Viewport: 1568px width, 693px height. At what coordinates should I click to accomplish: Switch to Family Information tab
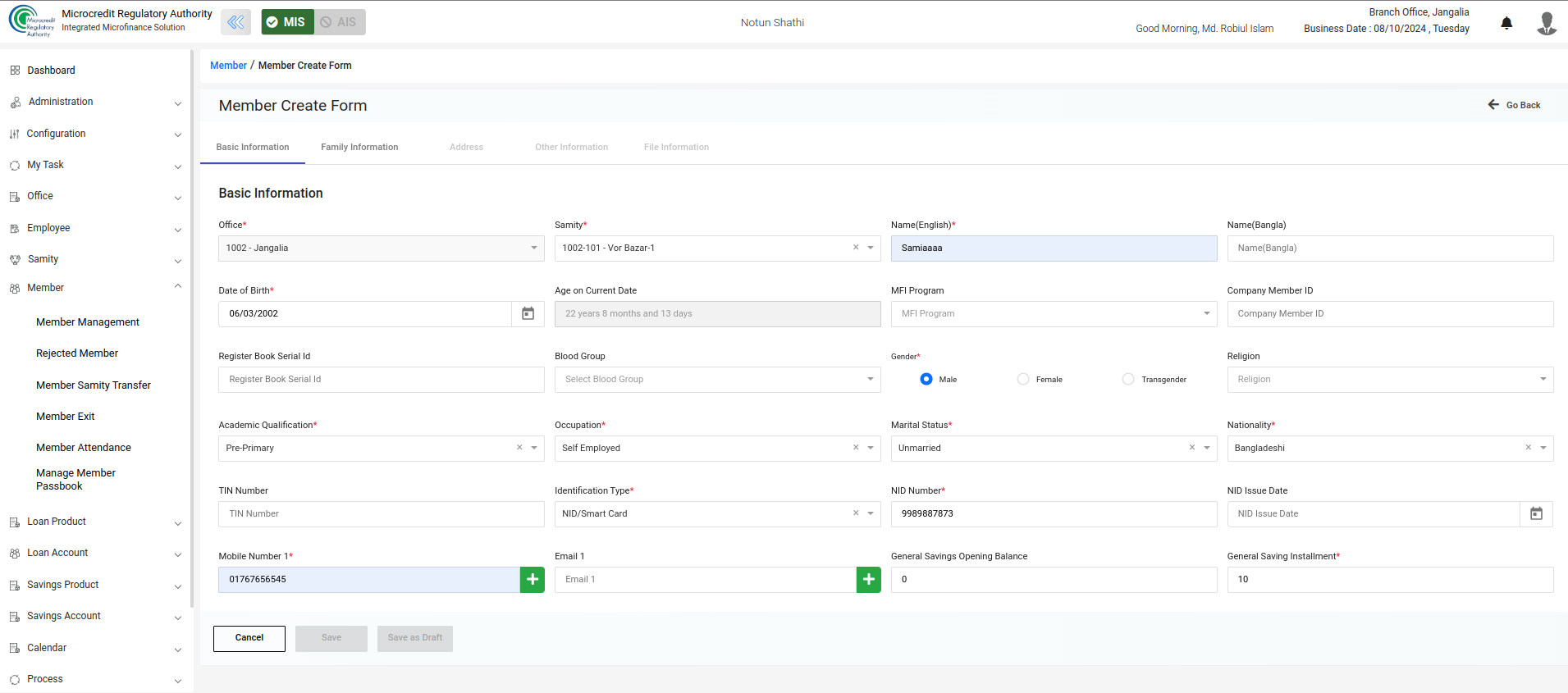click(359, 148)
